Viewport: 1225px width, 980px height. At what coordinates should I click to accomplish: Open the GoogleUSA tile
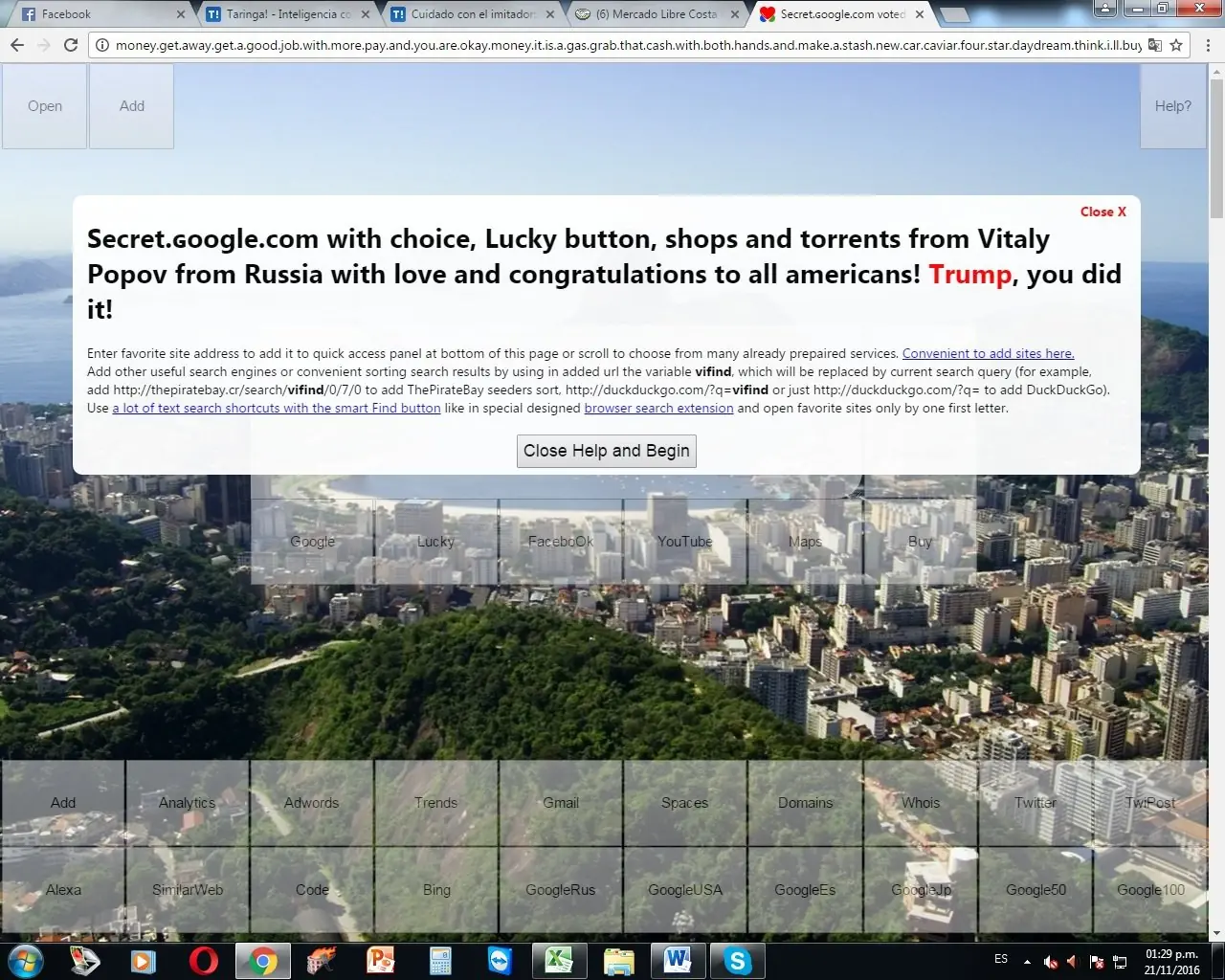685,890
